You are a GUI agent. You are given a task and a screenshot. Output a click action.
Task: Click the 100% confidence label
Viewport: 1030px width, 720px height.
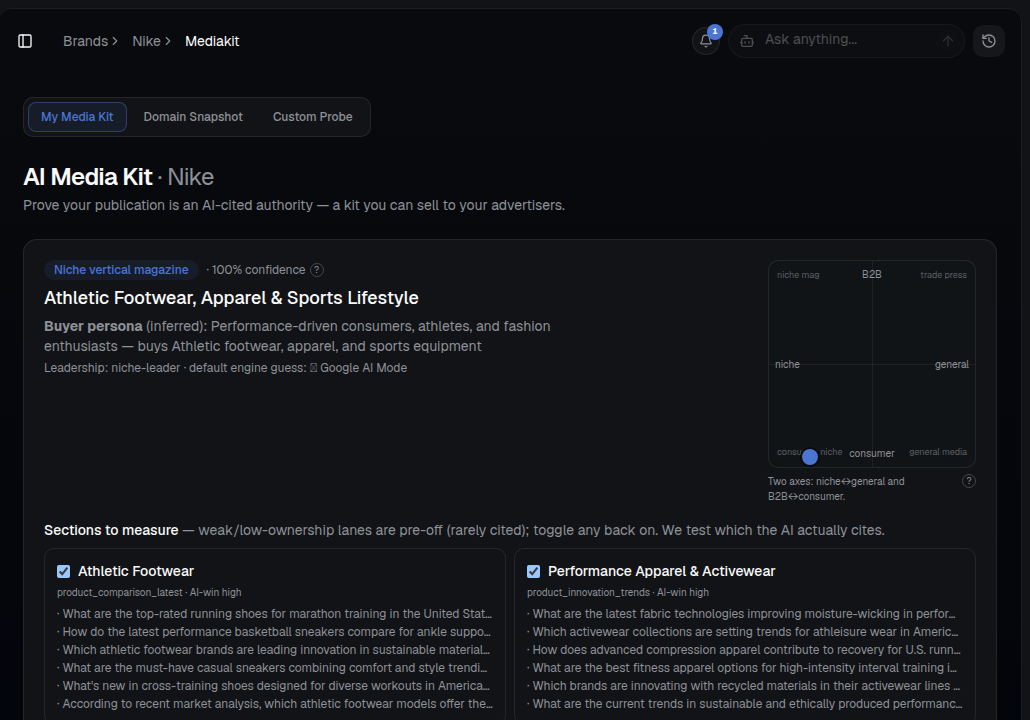pos(258,270)
